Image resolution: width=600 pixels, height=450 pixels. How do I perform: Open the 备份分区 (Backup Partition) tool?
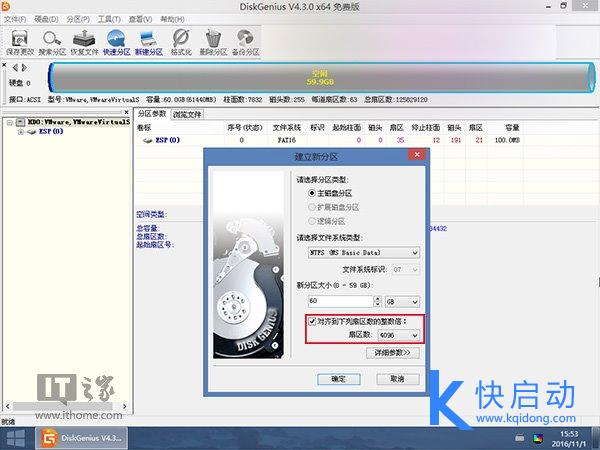pos(246,42)
